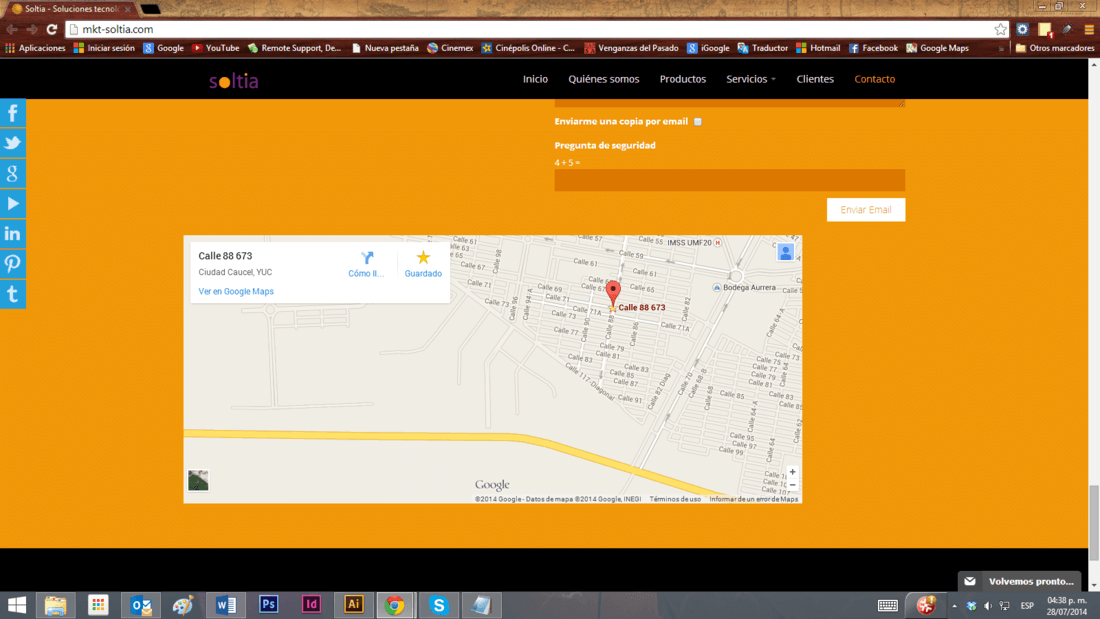This screenshot has height=619, width=1100.
Task: Click the Enviar Email button
Action: point(866,210)
